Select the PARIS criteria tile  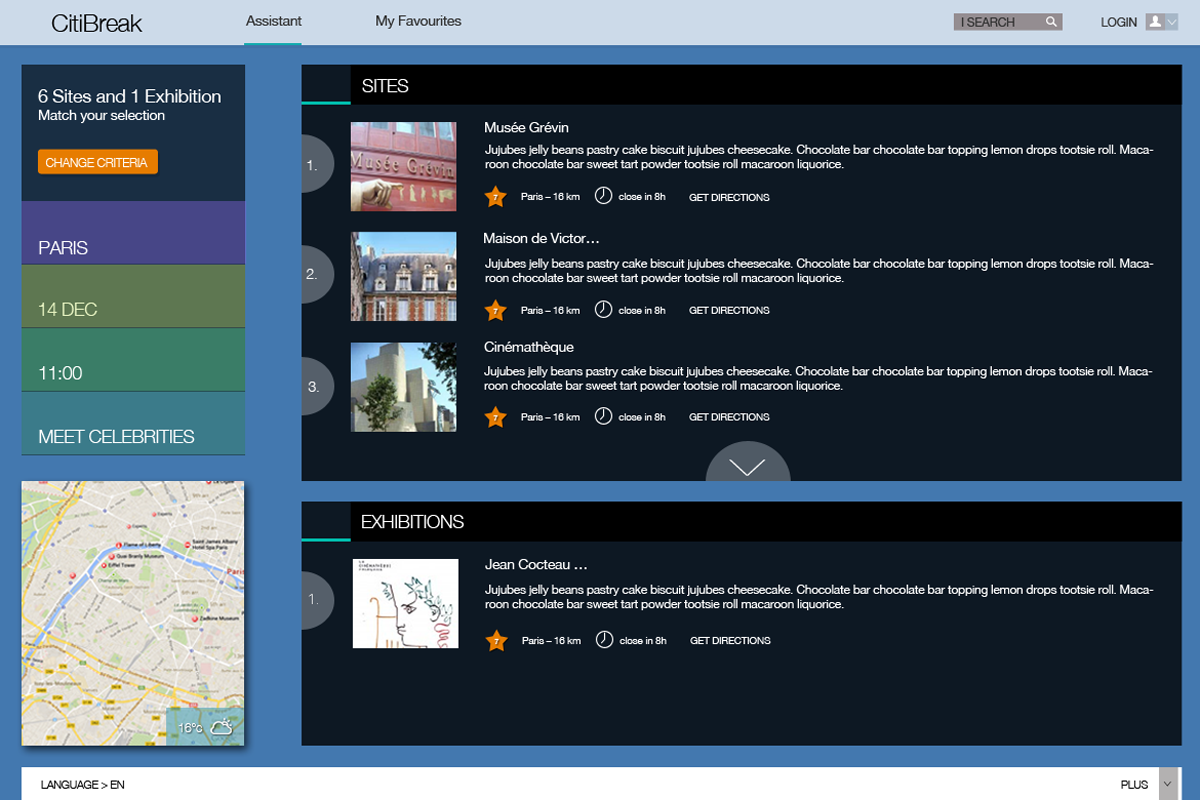pyautogui.click(x=133, y=233)
